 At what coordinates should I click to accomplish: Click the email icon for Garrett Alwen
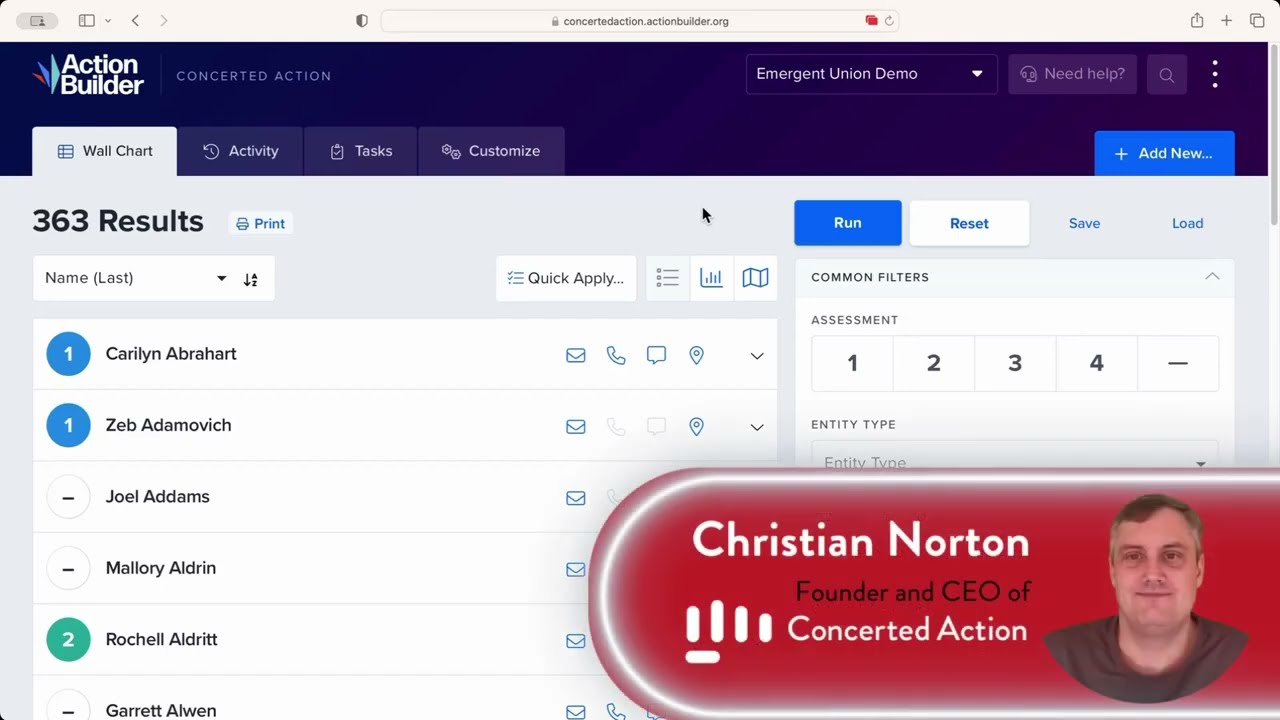(x=576, y=712)
